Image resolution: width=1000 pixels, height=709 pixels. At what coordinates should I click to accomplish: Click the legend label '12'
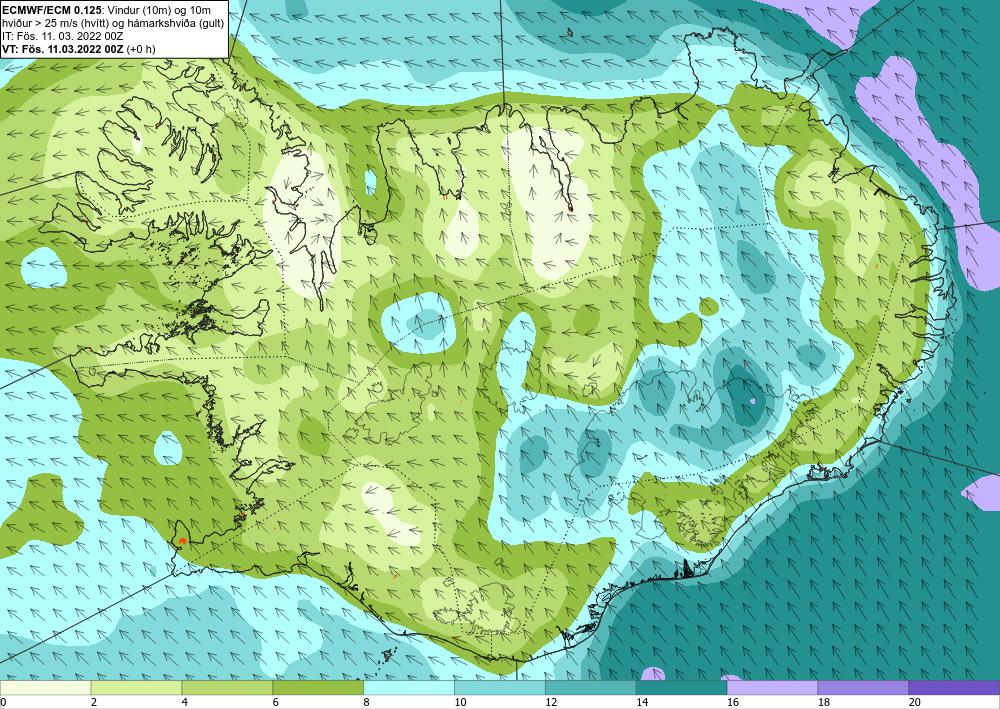551,703
